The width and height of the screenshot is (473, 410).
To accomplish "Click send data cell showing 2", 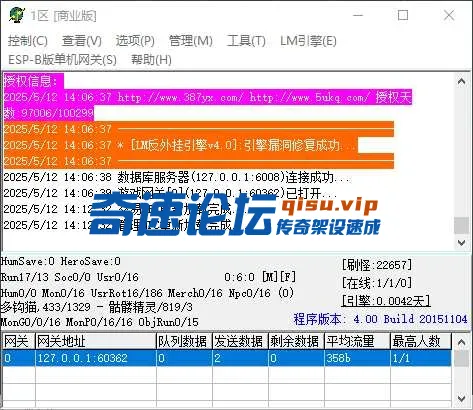I will coord(240,358).
